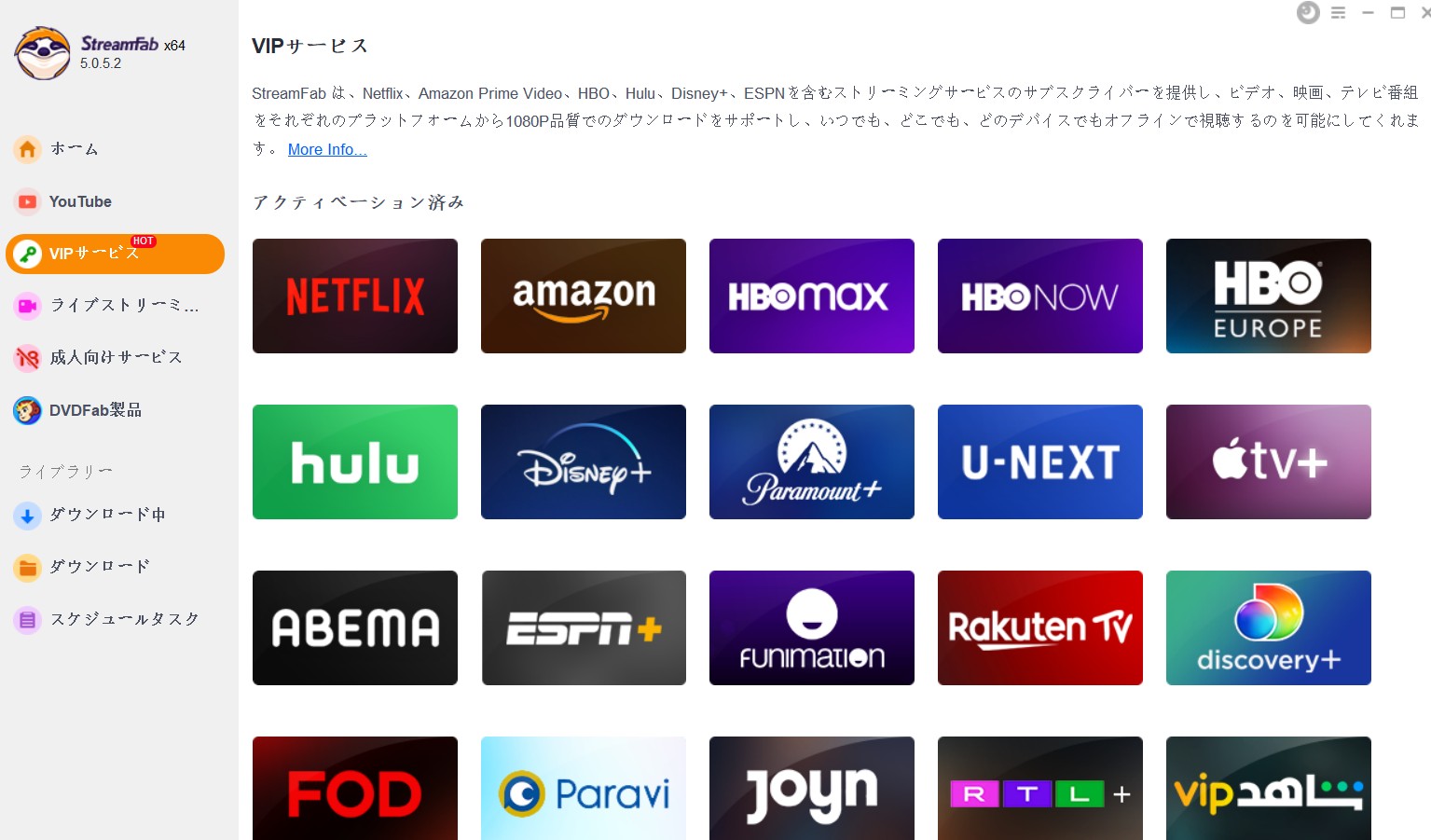Select the Netflix service tile
The image size is (1431, 840).
354,296
